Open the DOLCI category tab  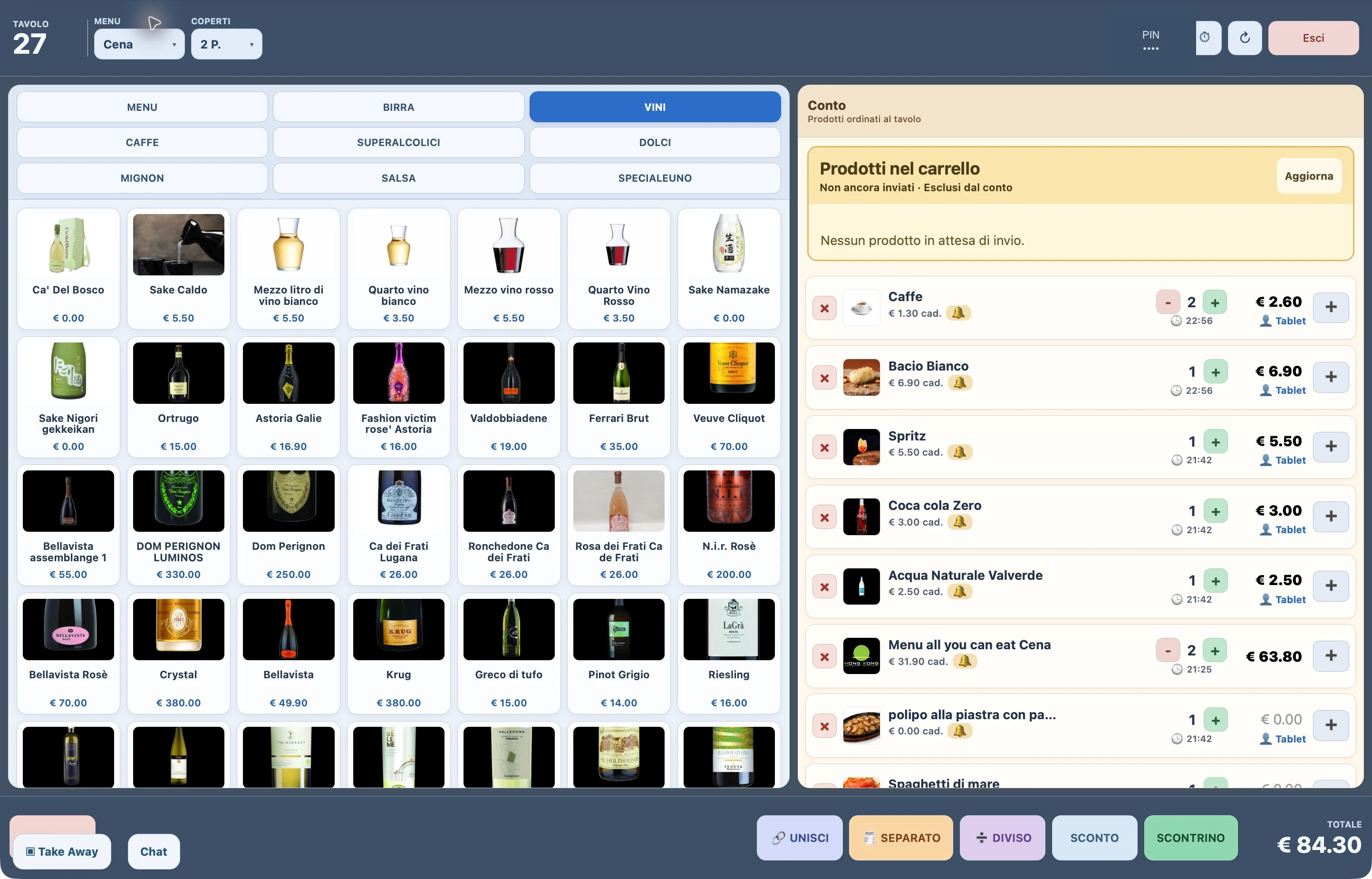[654, 142]
